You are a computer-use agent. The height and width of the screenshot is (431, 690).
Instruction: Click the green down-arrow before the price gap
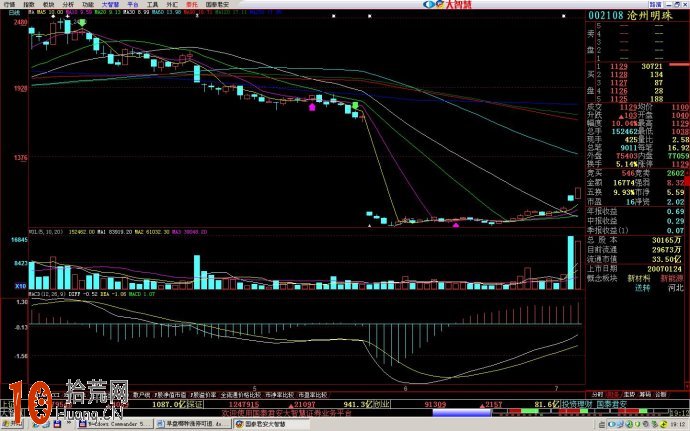(355, 105)
